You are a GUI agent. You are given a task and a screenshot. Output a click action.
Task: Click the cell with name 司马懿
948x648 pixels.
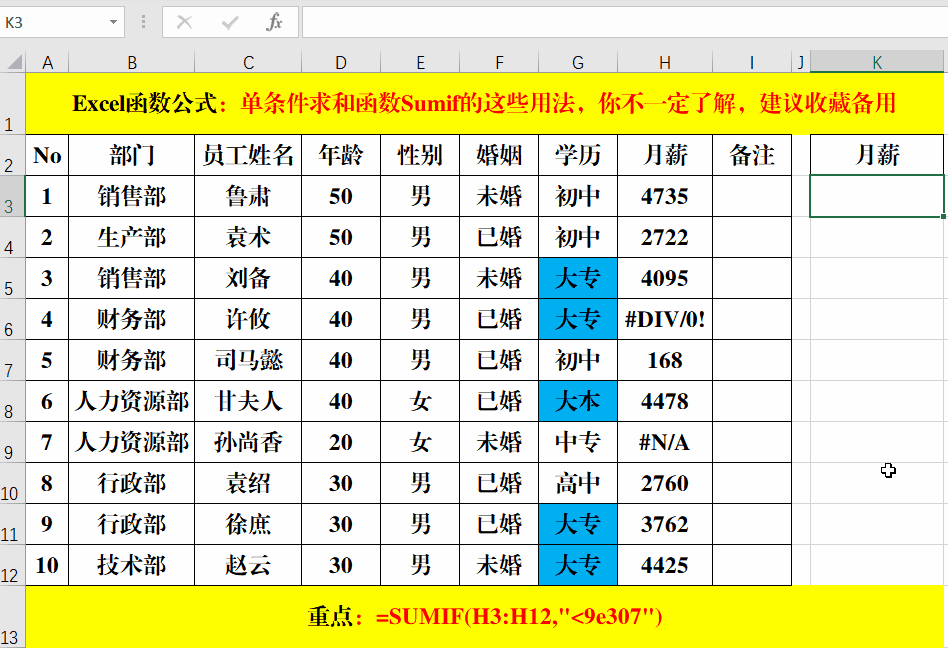tap(248, 360)
